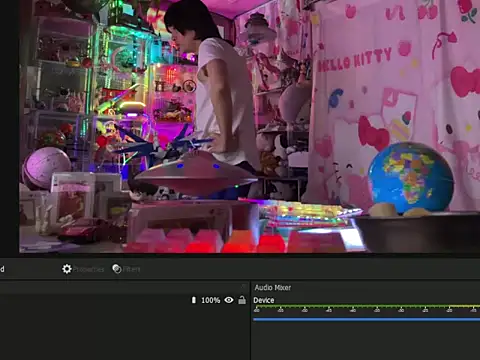Click the 100% label in source row
Viewport: 480px width, 360px height.
click(x=211, y=300)
